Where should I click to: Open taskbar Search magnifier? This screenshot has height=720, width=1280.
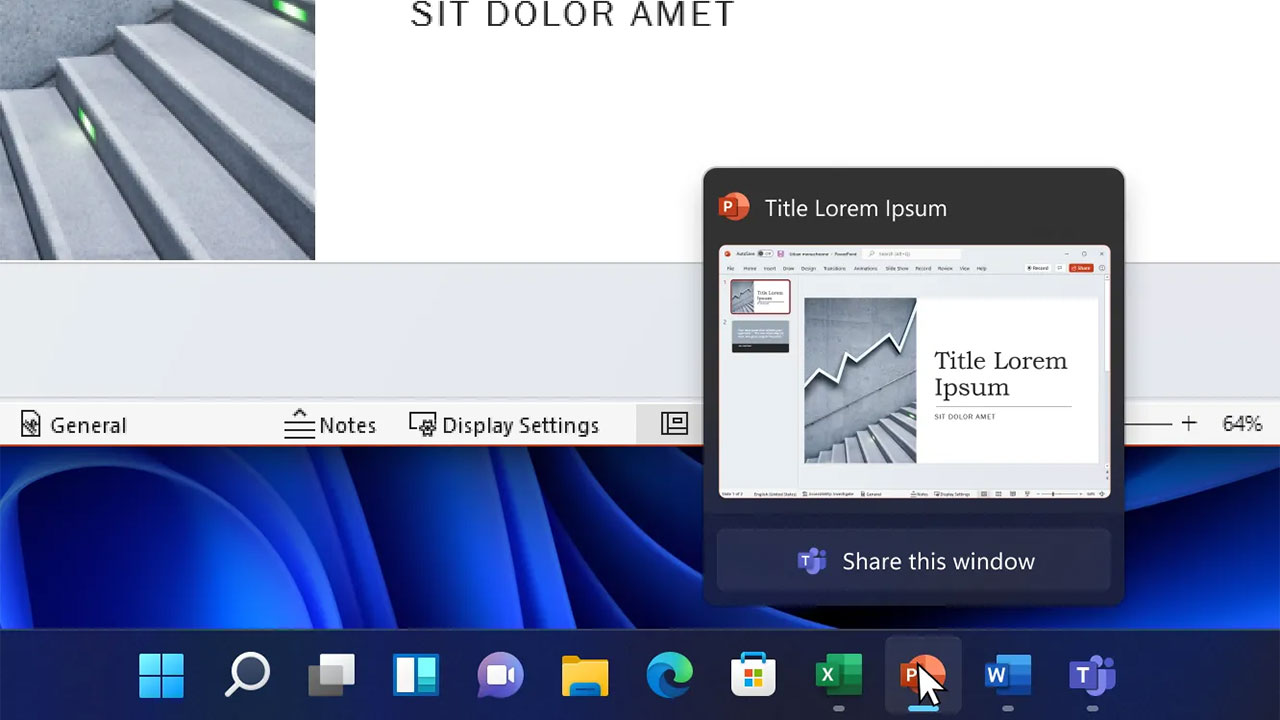pos(246,676)
